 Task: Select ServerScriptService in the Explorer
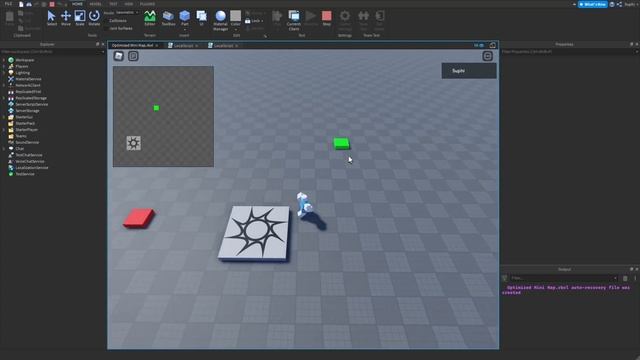(x=31, y=104)
